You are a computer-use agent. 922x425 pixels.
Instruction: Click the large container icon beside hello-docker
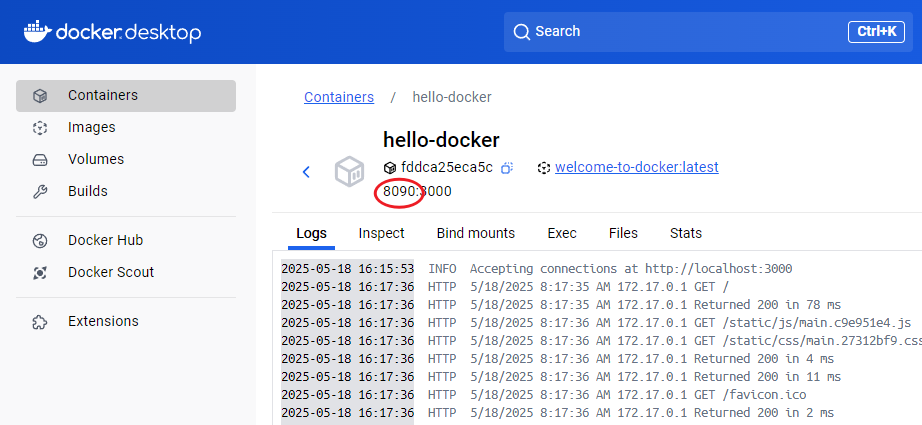[350, 172]
